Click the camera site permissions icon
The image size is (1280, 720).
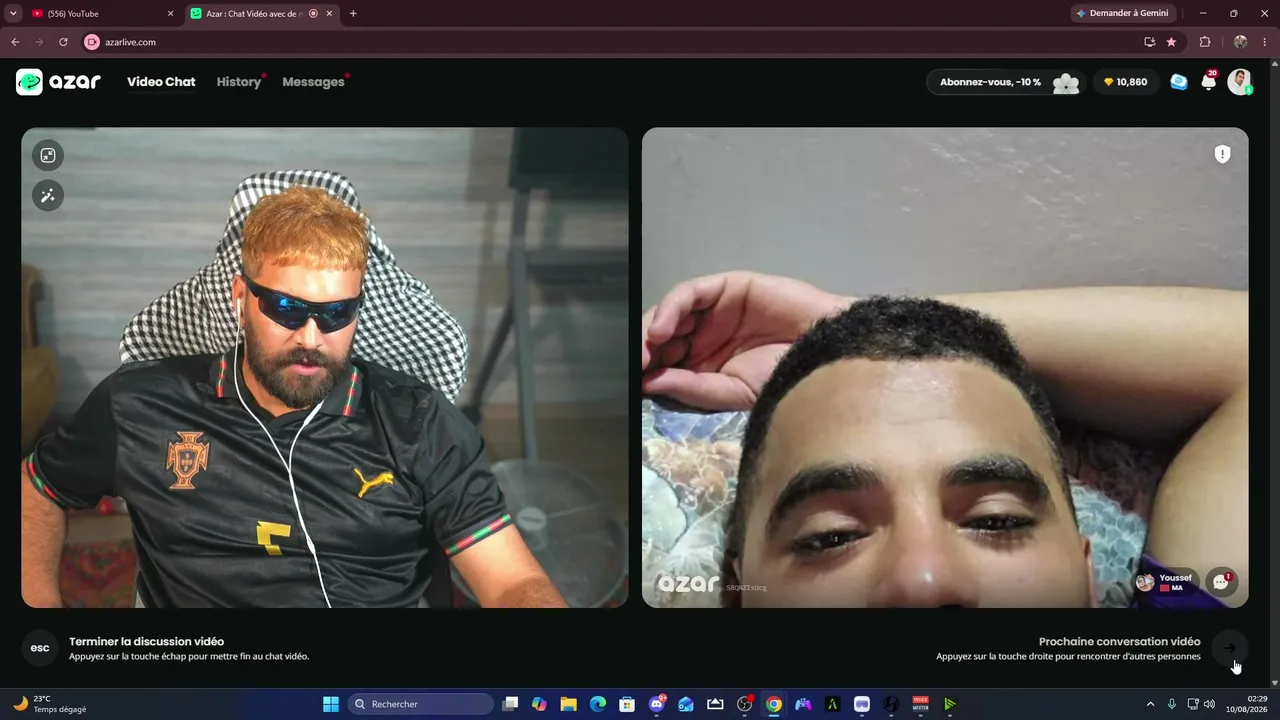pyautogui.click(x=92, y=42)
